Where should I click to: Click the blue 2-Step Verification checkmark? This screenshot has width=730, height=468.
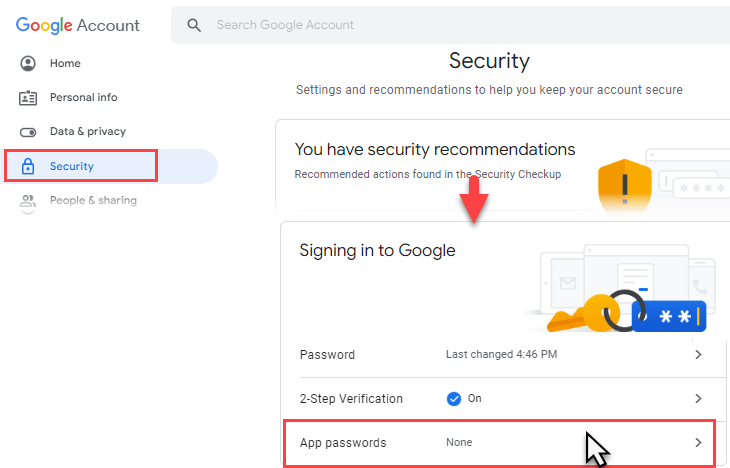pos(454,399)
